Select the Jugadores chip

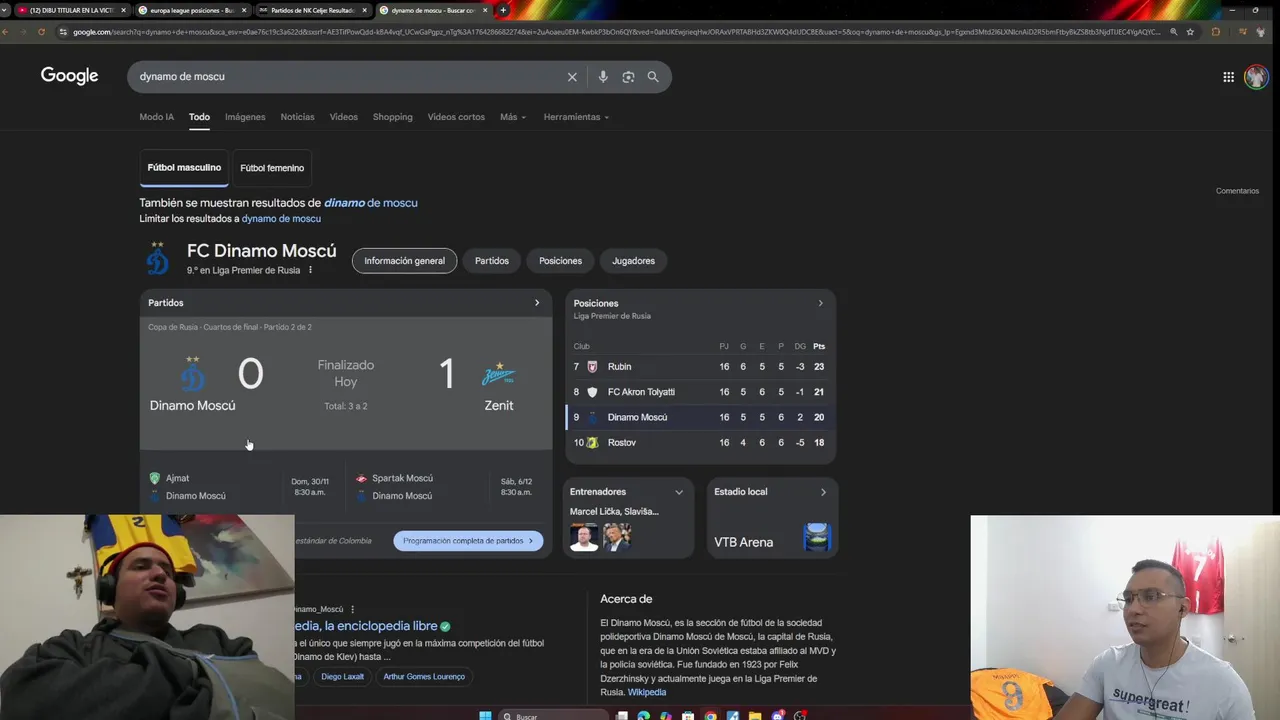tap(633, 261)
